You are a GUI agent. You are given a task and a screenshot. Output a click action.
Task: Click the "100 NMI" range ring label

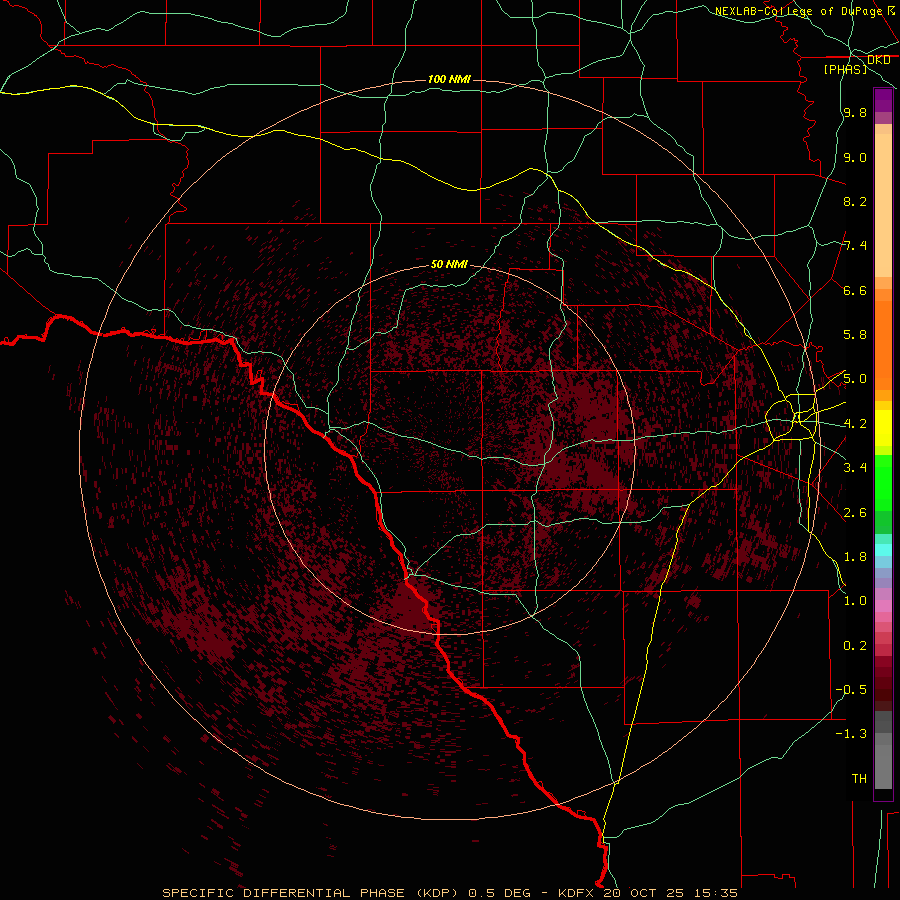coord(449,79)
